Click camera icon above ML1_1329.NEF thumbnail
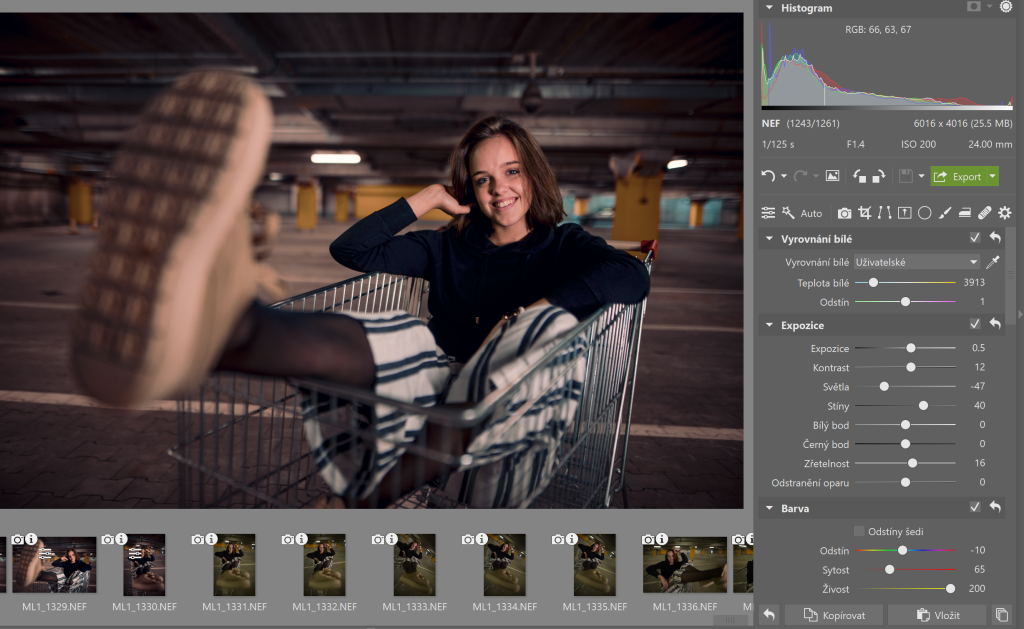 [18, 540]
